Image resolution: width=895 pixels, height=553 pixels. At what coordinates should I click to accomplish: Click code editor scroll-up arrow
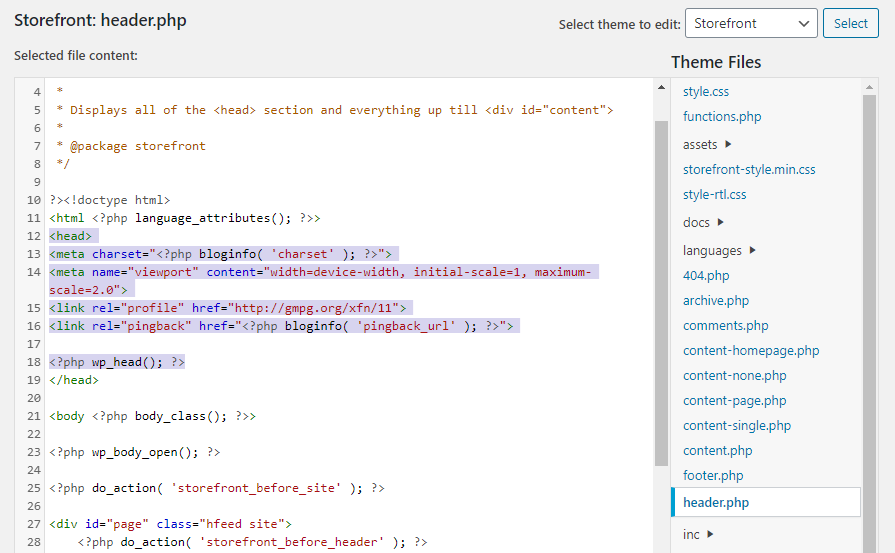[661, 87]
